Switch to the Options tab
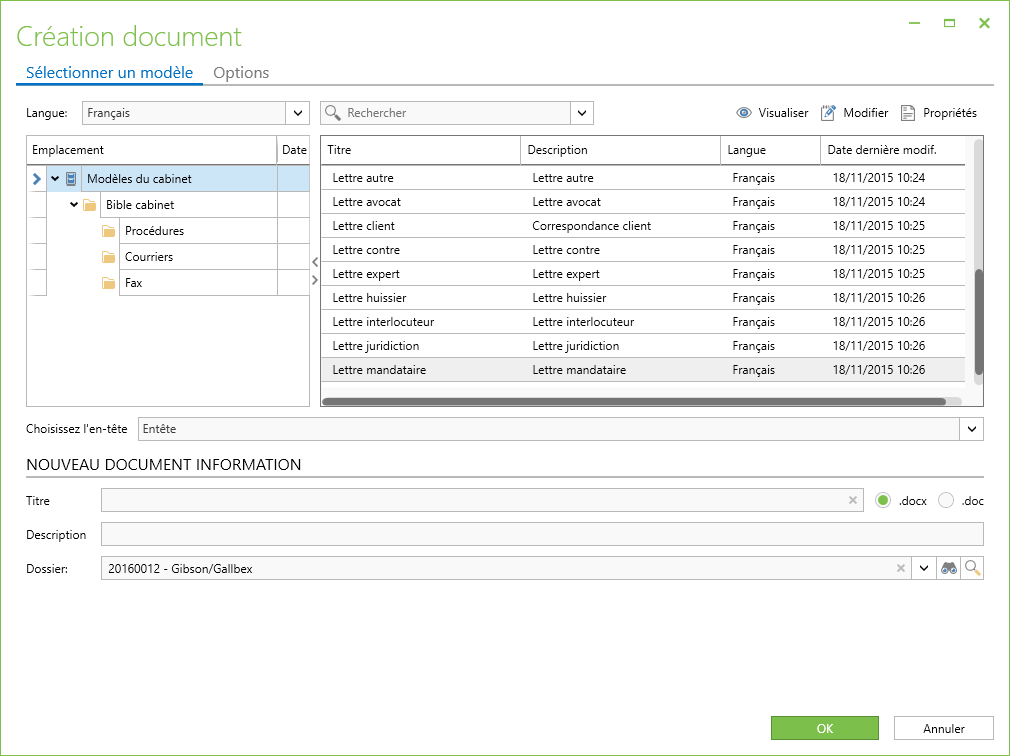The height and width of the screenshot is (756, 1010). point(241,73)
